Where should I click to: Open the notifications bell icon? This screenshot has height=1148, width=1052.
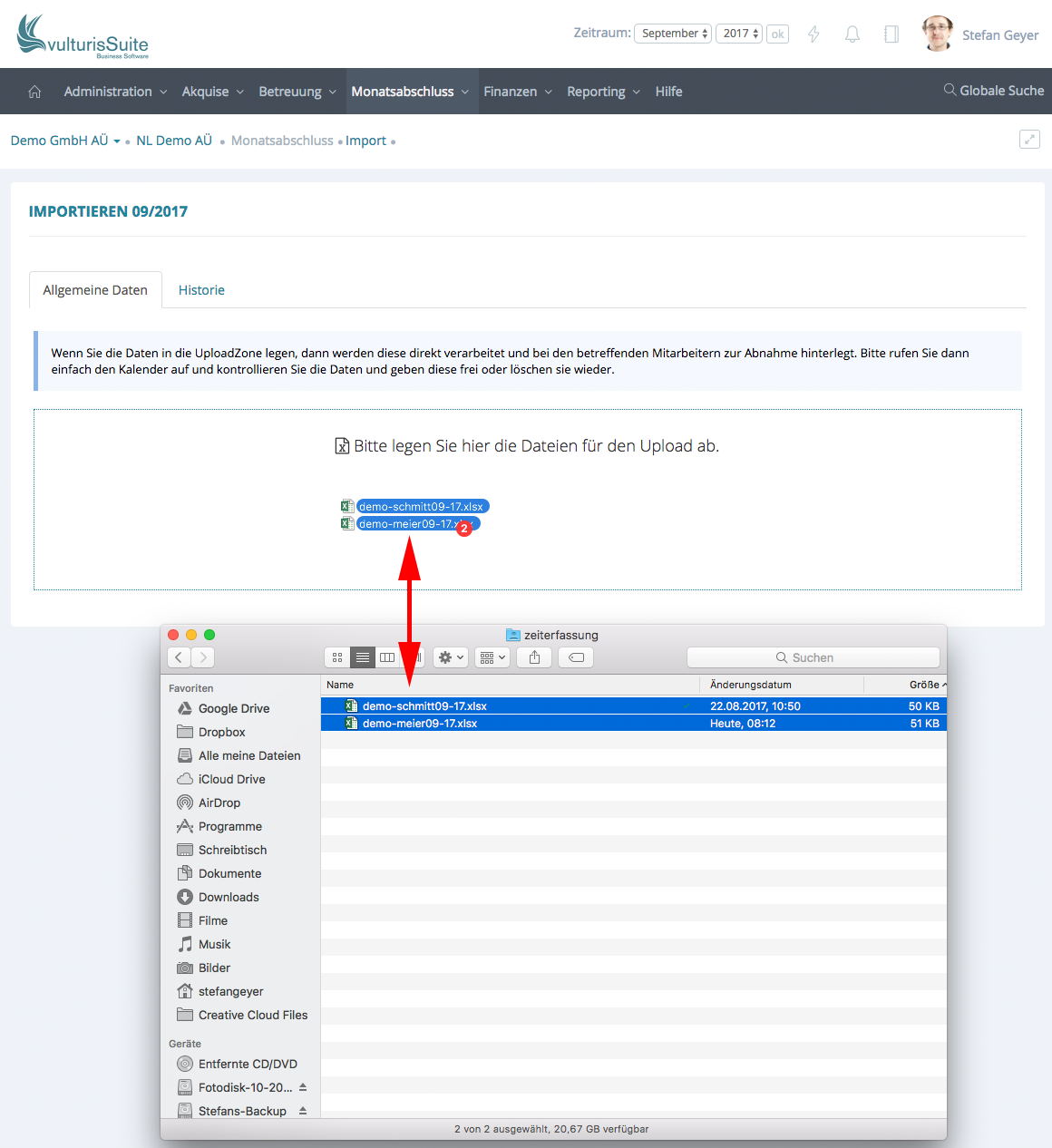click(852, 34)
